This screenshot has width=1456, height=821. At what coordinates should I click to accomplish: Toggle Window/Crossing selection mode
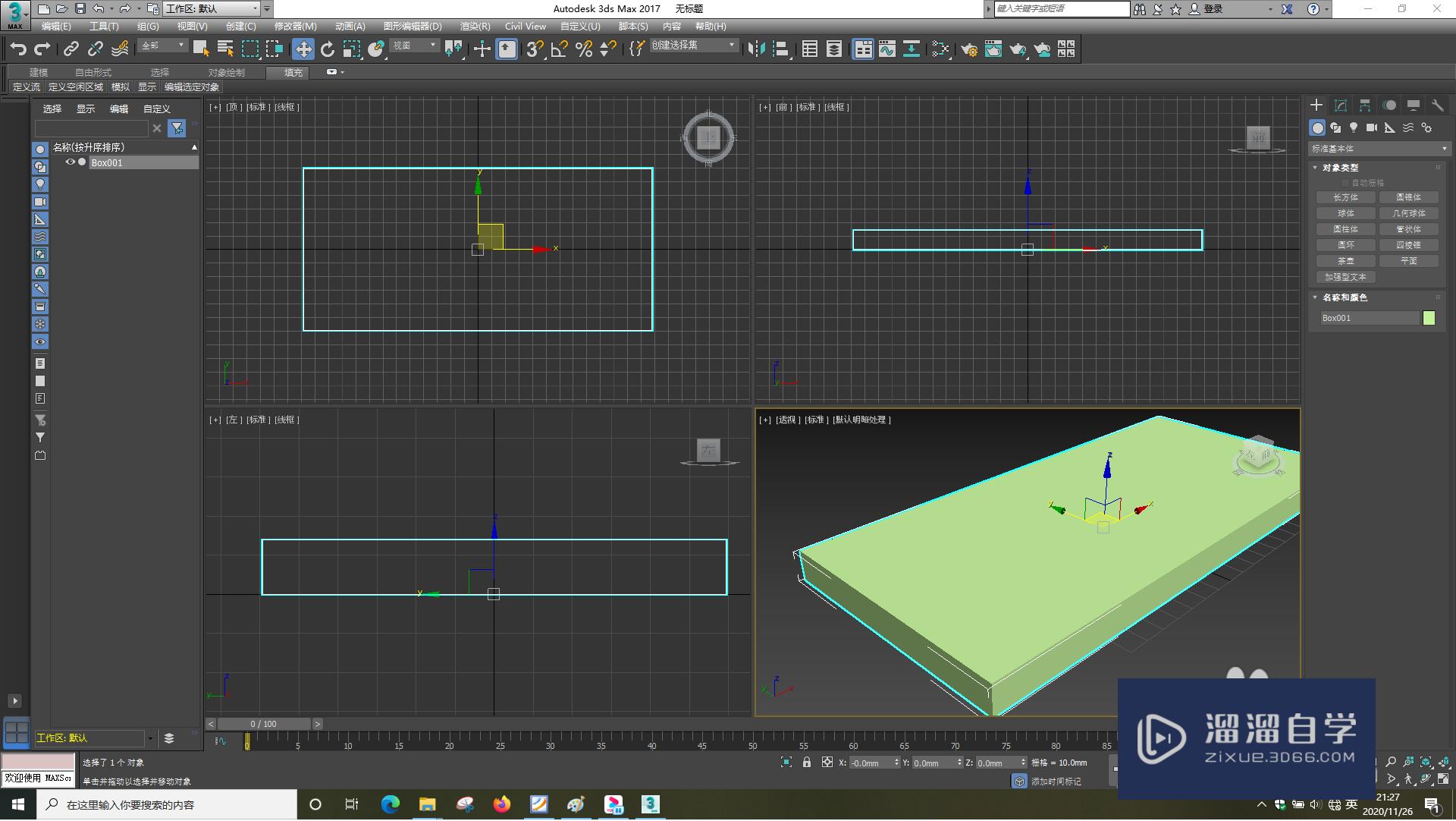[275, 49]
